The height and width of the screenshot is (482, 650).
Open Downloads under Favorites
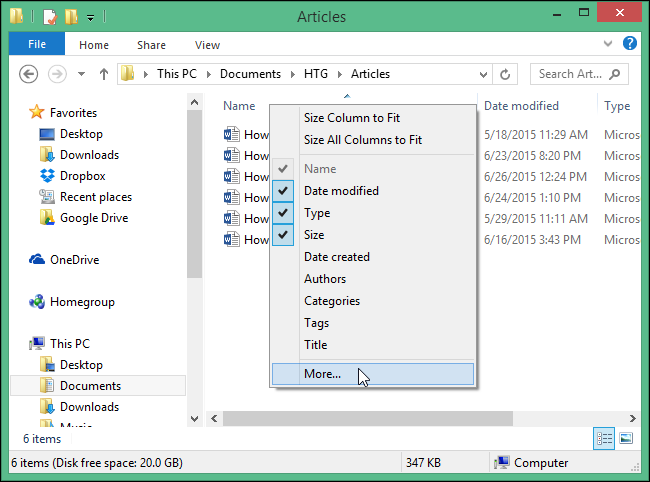[x=90, y=155]
